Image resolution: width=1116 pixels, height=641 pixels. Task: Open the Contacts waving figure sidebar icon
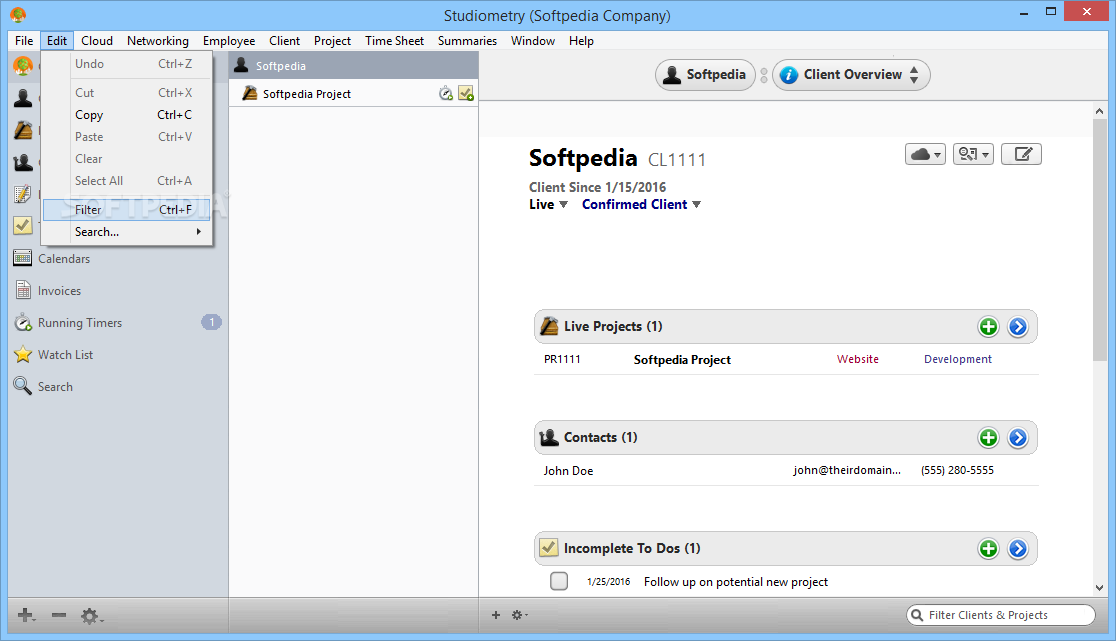[23, 162]
